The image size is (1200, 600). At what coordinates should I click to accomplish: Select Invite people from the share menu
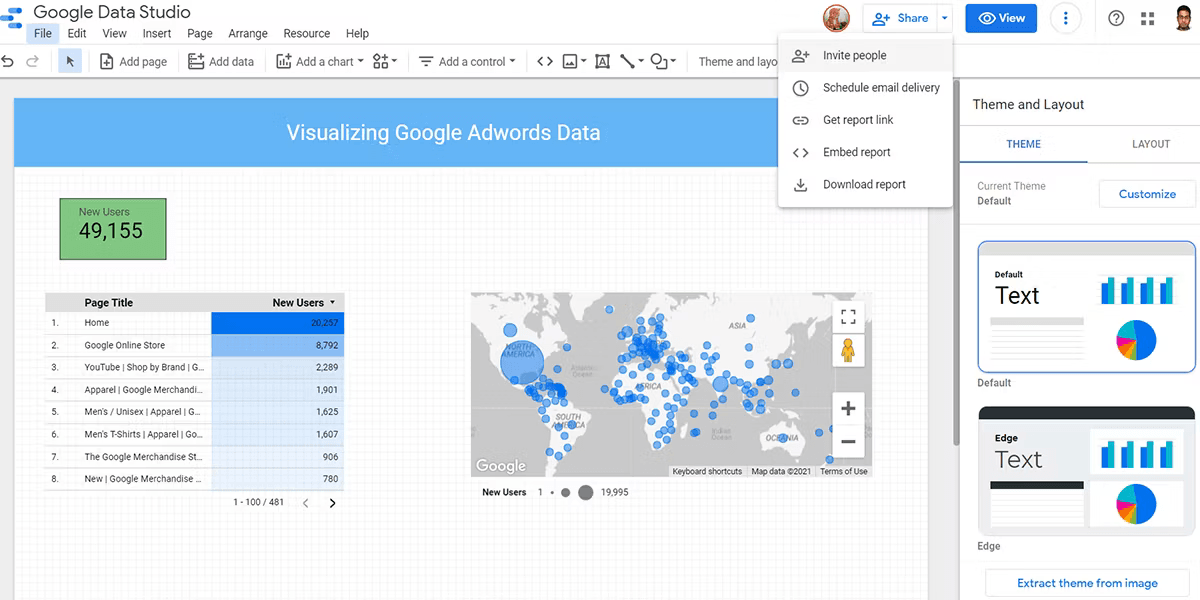(x=865, y=55)
